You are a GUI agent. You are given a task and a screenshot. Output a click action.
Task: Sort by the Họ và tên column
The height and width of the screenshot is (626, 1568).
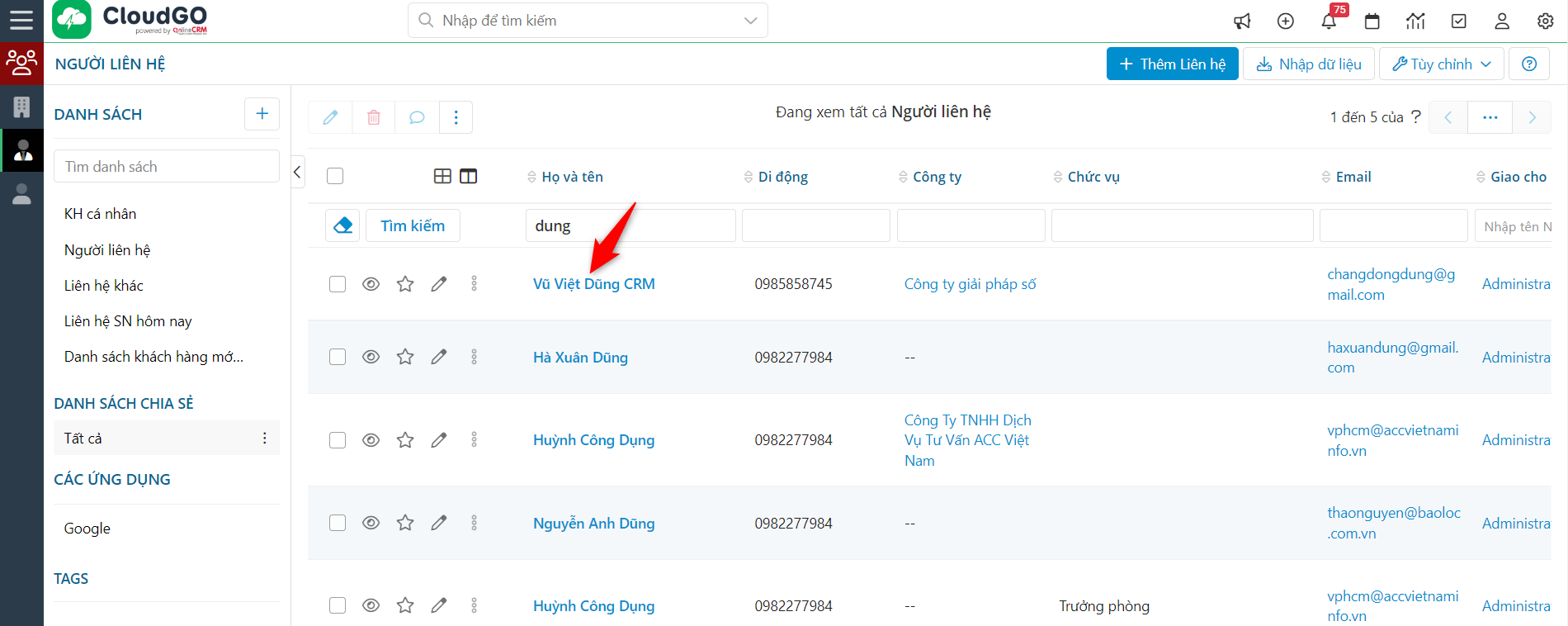point(571,177)
